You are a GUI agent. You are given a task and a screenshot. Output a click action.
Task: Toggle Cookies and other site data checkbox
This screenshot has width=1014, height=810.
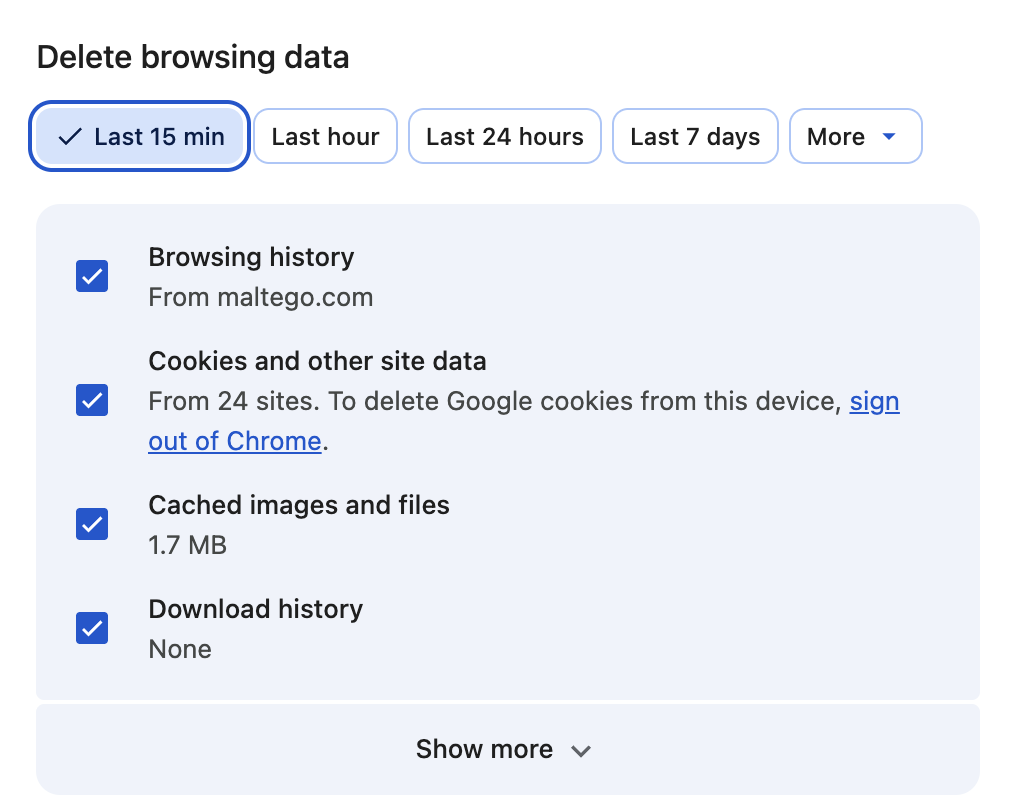[x=92, y=401]
